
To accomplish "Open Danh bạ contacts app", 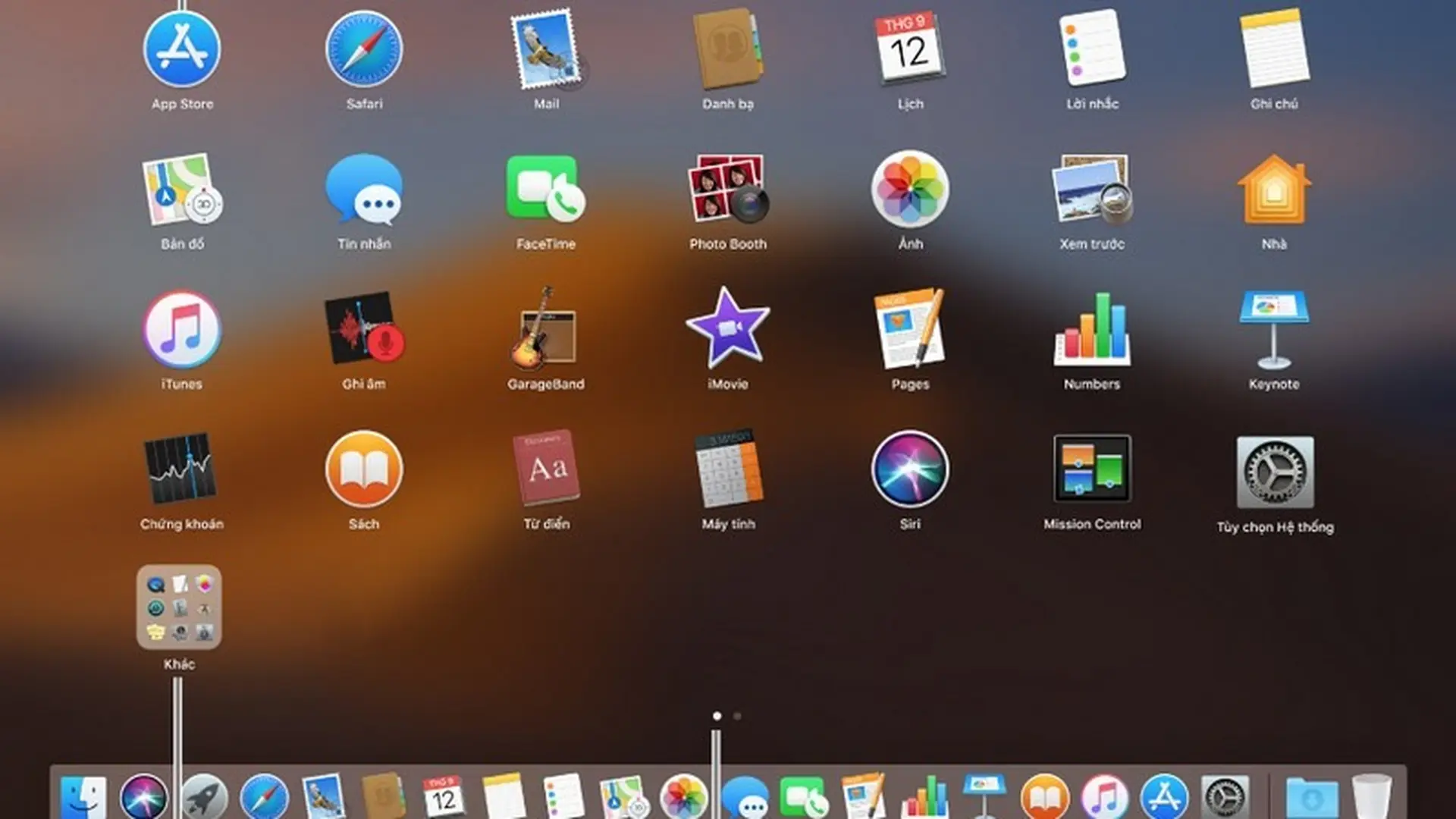I will click(x=728, y=49).
